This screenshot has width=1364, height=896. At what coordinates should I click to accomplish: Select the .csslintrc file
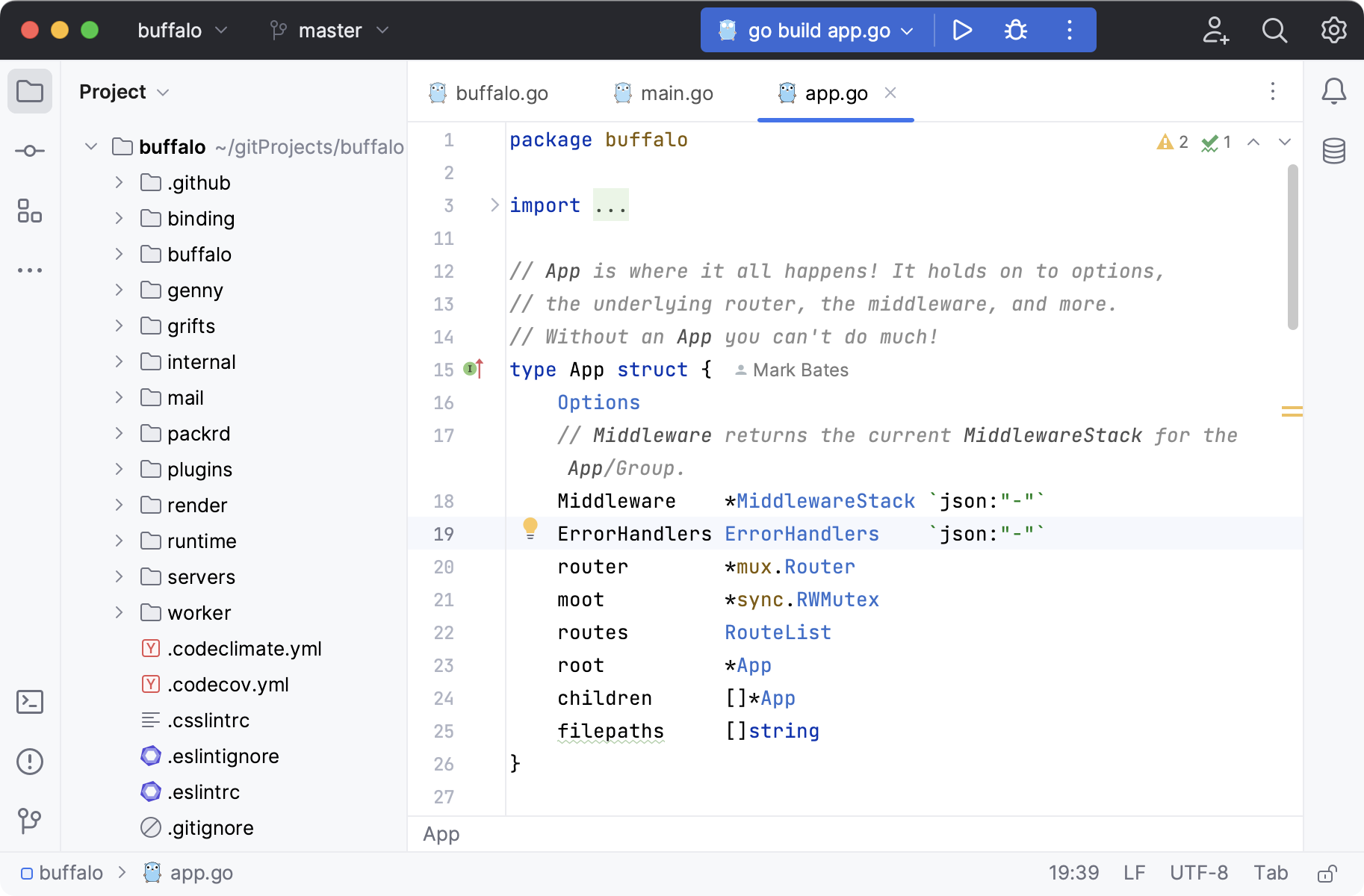pos(195,720)
